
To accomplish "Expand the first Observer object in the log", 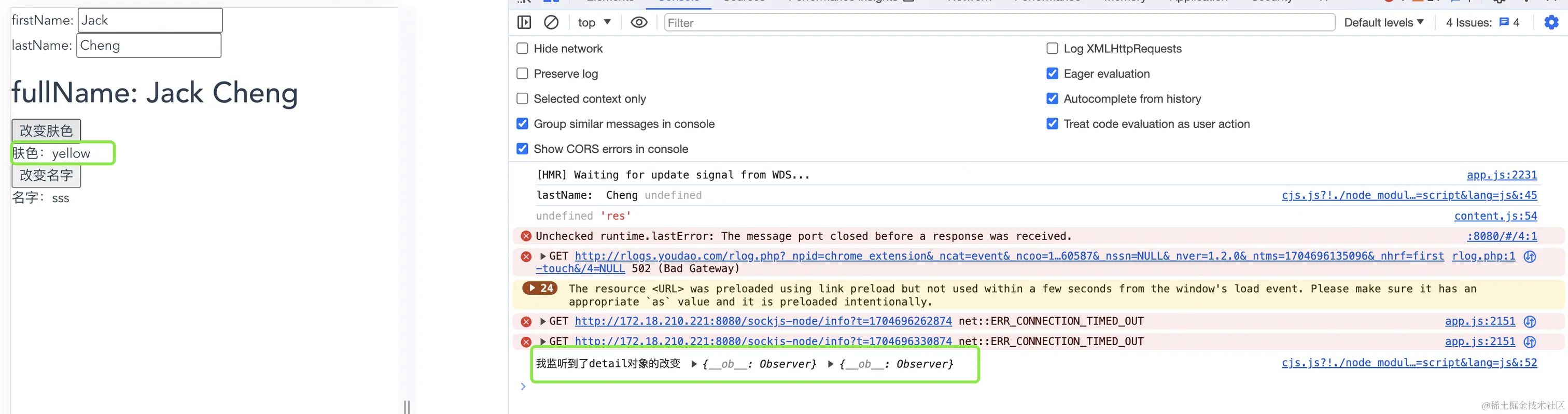I will pyautogui.click(x=694, y=364).
